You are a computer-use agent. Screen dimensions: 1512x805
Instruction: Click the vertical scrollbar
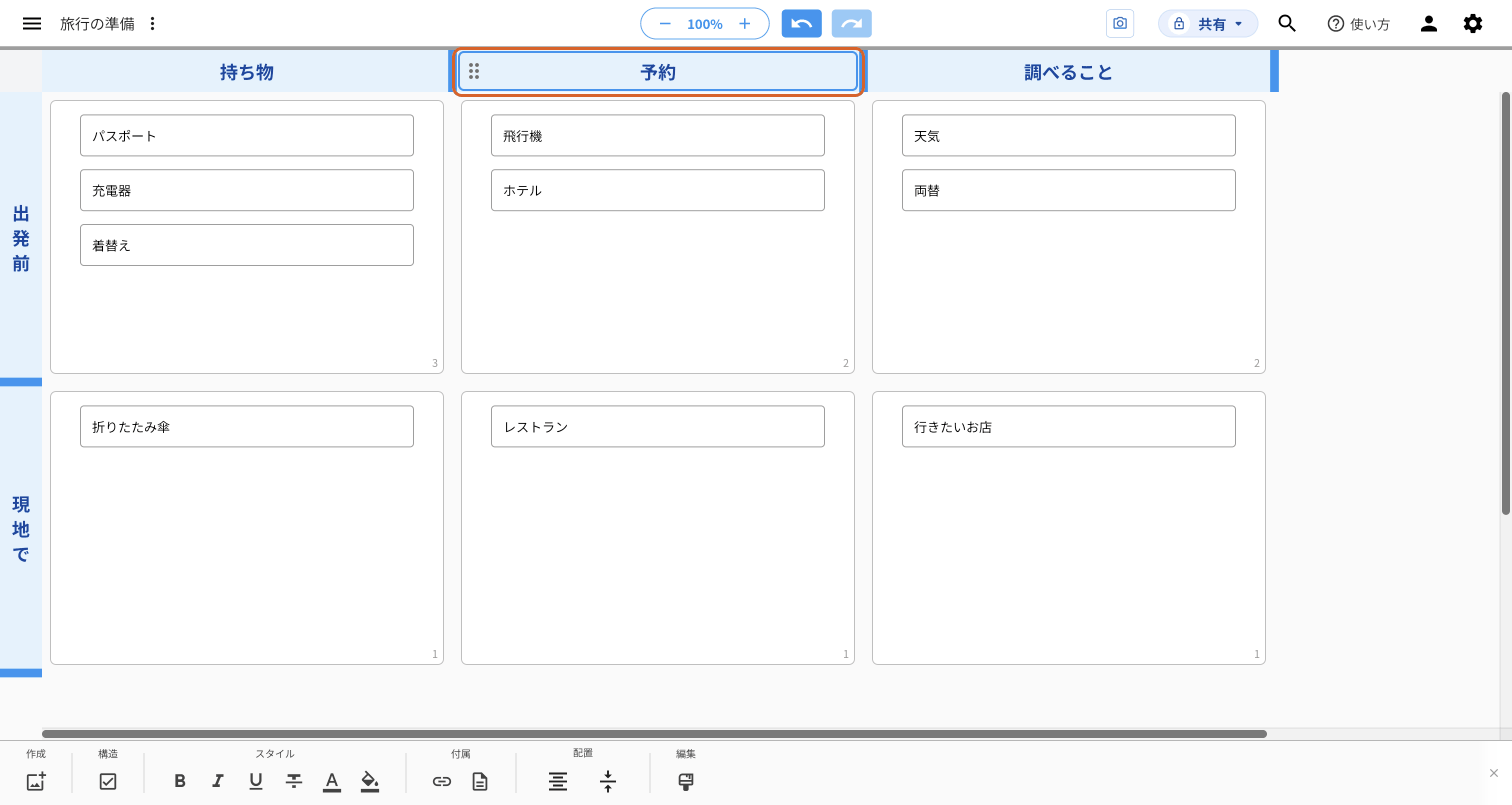(x=1506, y=304)
